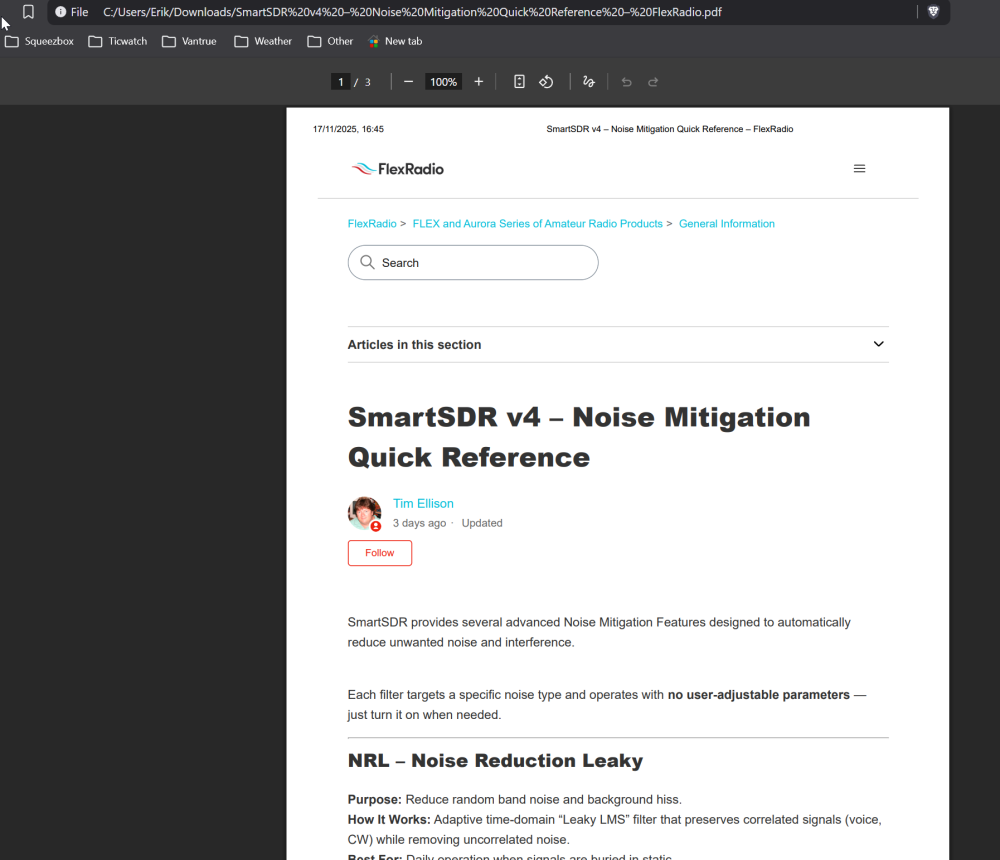Click the bookmark icon beside the address bar
The image size is (1000, 860).
[x=28, y=12]
